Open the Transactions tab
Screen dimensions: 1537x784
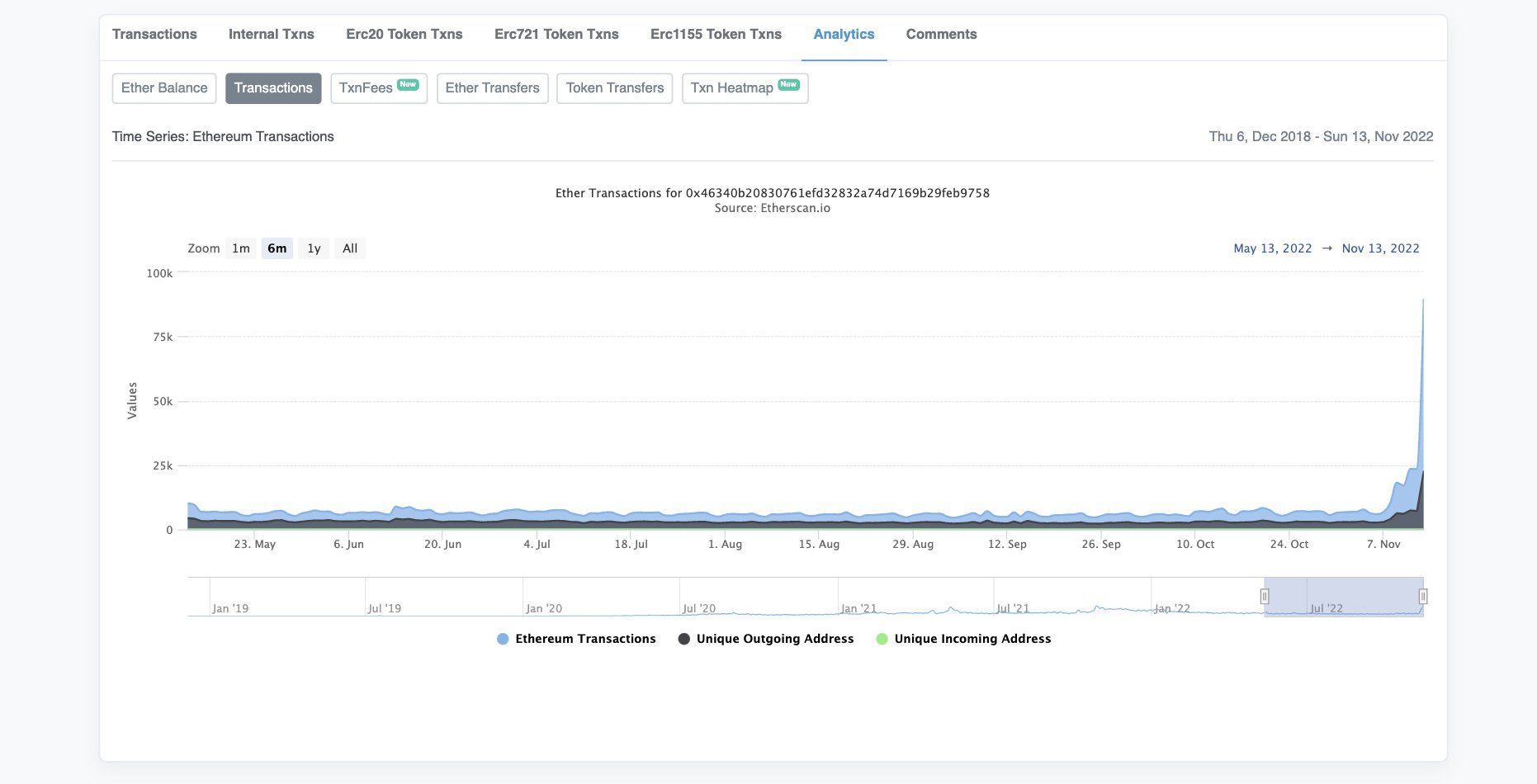pyautogui.click(x=154, y=34)
